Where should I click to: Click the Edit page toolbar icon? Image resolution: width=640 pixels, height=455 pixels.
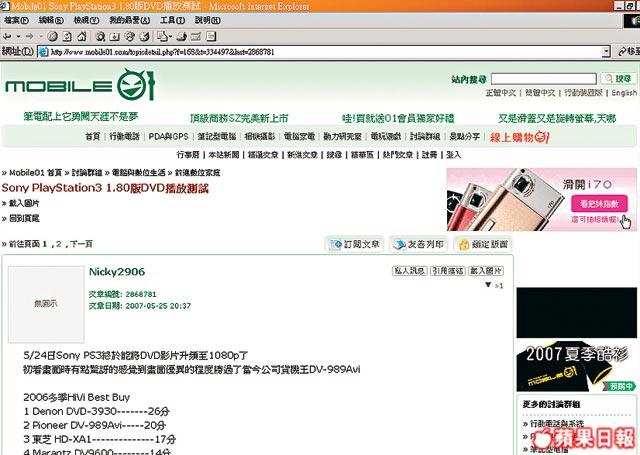coord(196,37)
